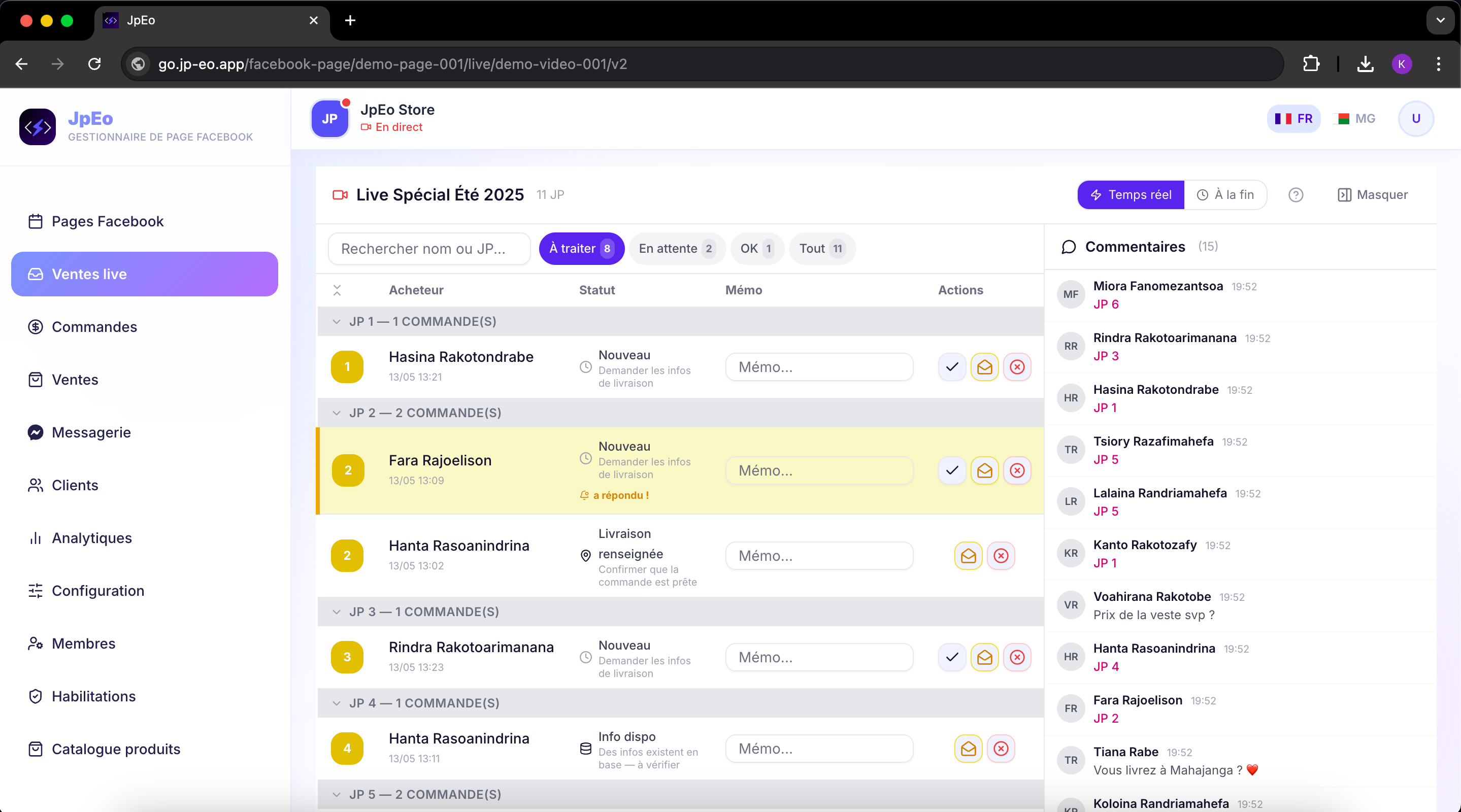Open Chrome tab search dropdown
The width and height of the screenshot is (1461, 812).
click(x=1440, y=20)
